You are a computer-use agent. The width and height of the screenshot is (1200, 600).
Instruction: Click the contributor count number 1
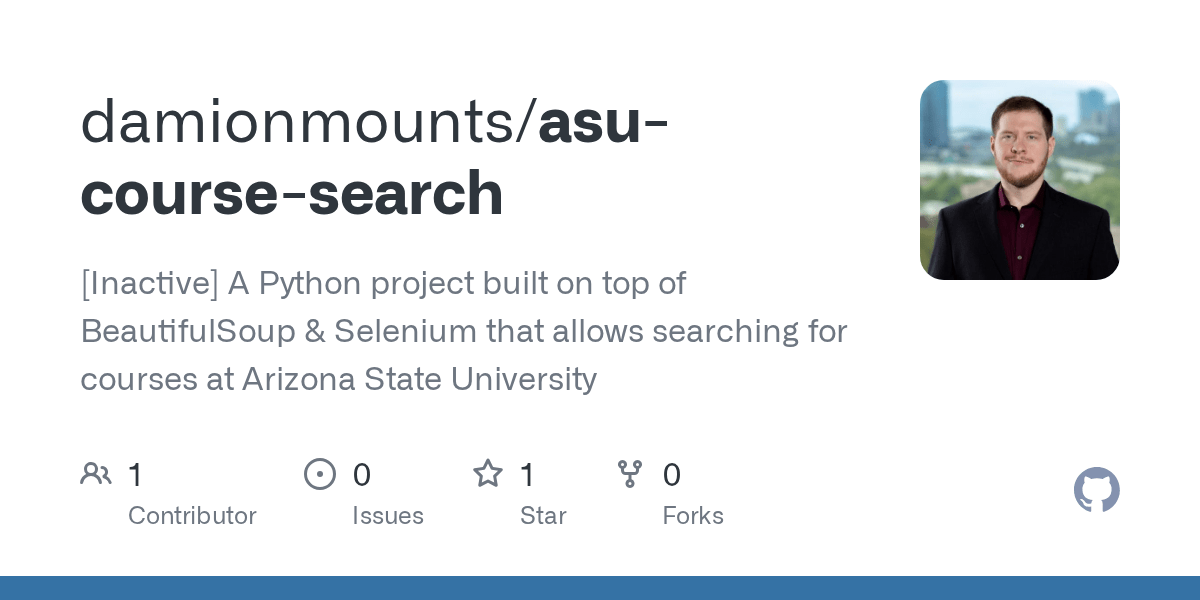click(x=136, y=475)
